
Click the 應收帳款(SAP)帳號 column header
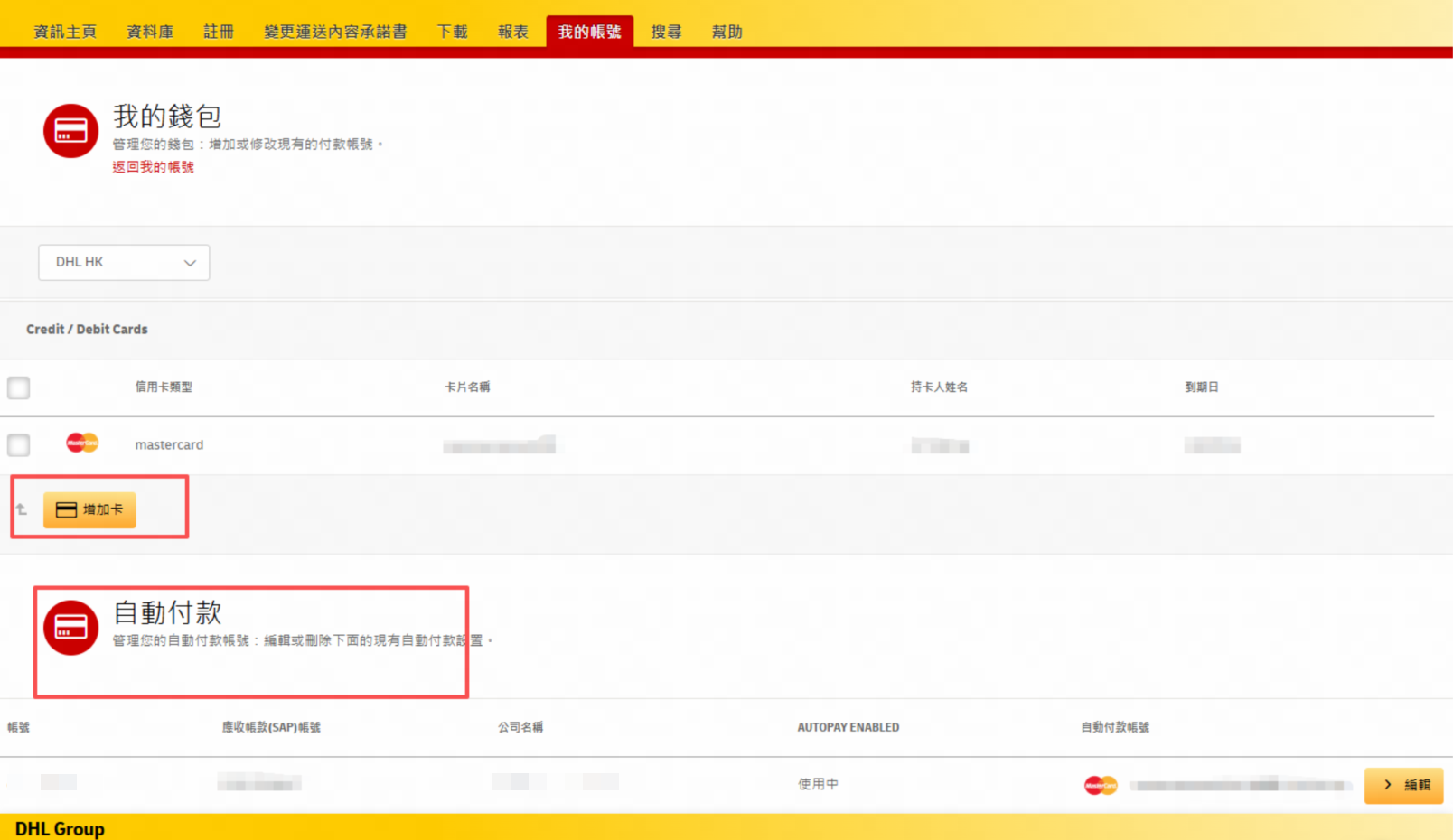[x=271, y=727]
